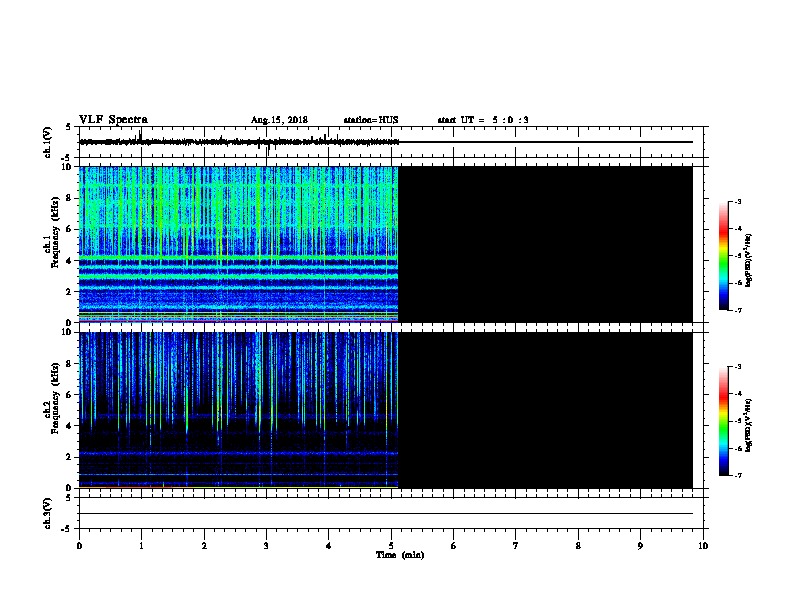Click time-axis tick label "7" at bottom

516,546
